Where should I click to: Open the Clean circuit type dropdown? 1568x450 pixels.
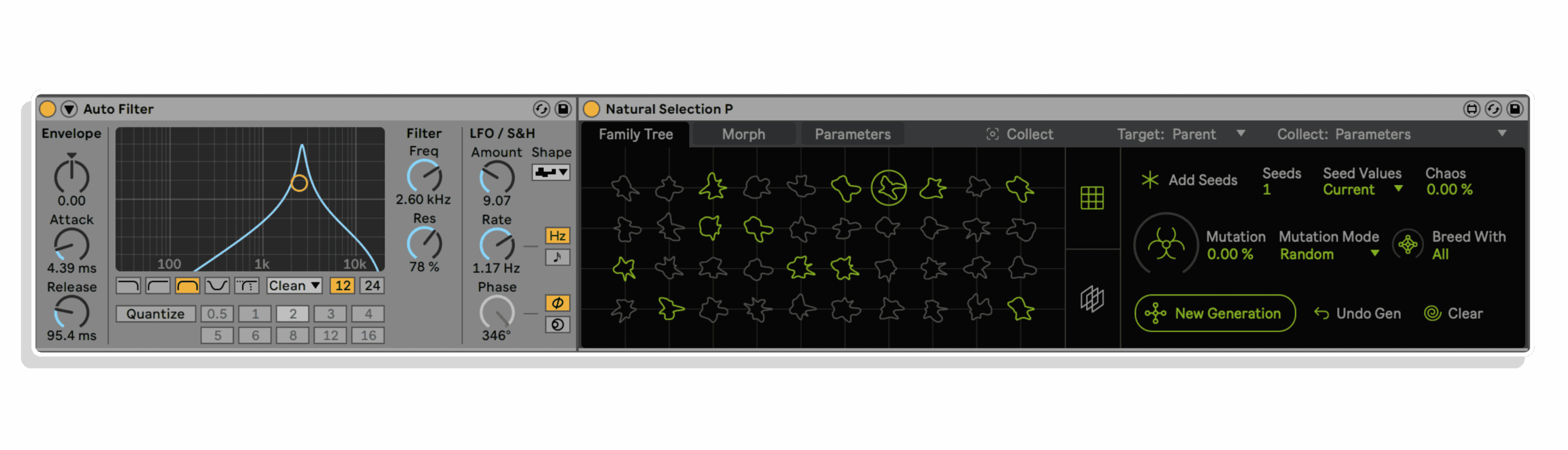294,286
